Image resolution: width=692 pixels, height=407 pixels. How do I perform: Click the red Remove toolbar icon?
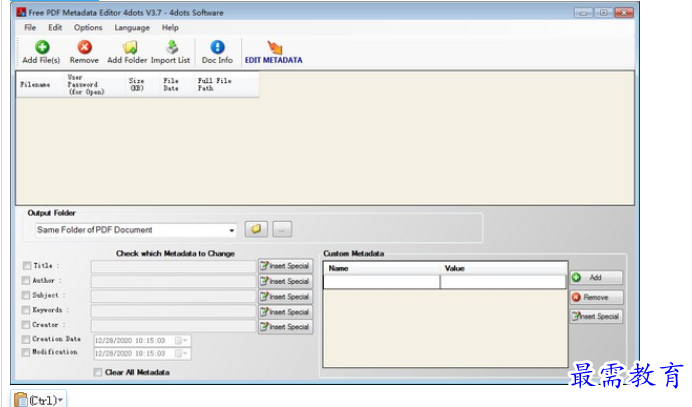coord(84,47)
